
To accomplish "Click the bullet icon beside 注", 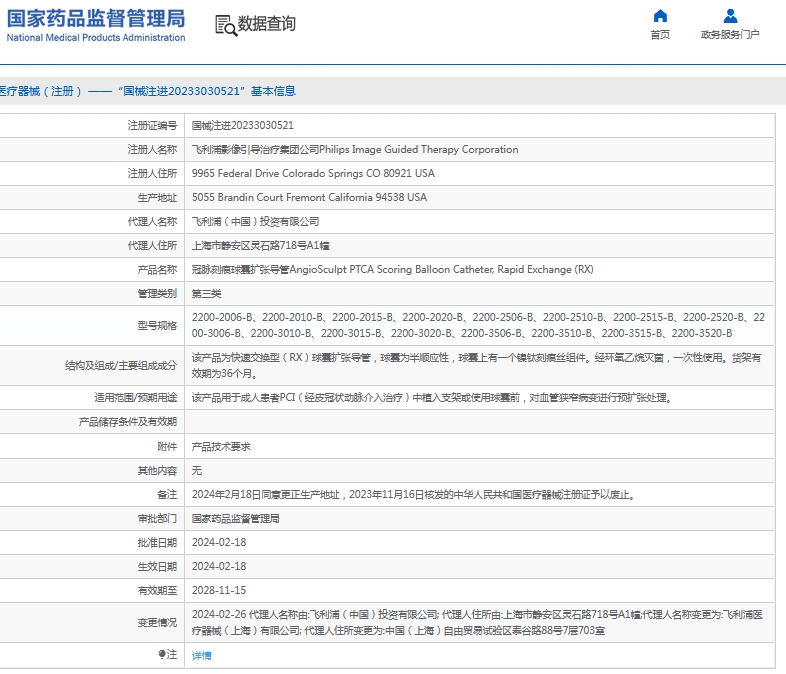I will pos(161,654).
